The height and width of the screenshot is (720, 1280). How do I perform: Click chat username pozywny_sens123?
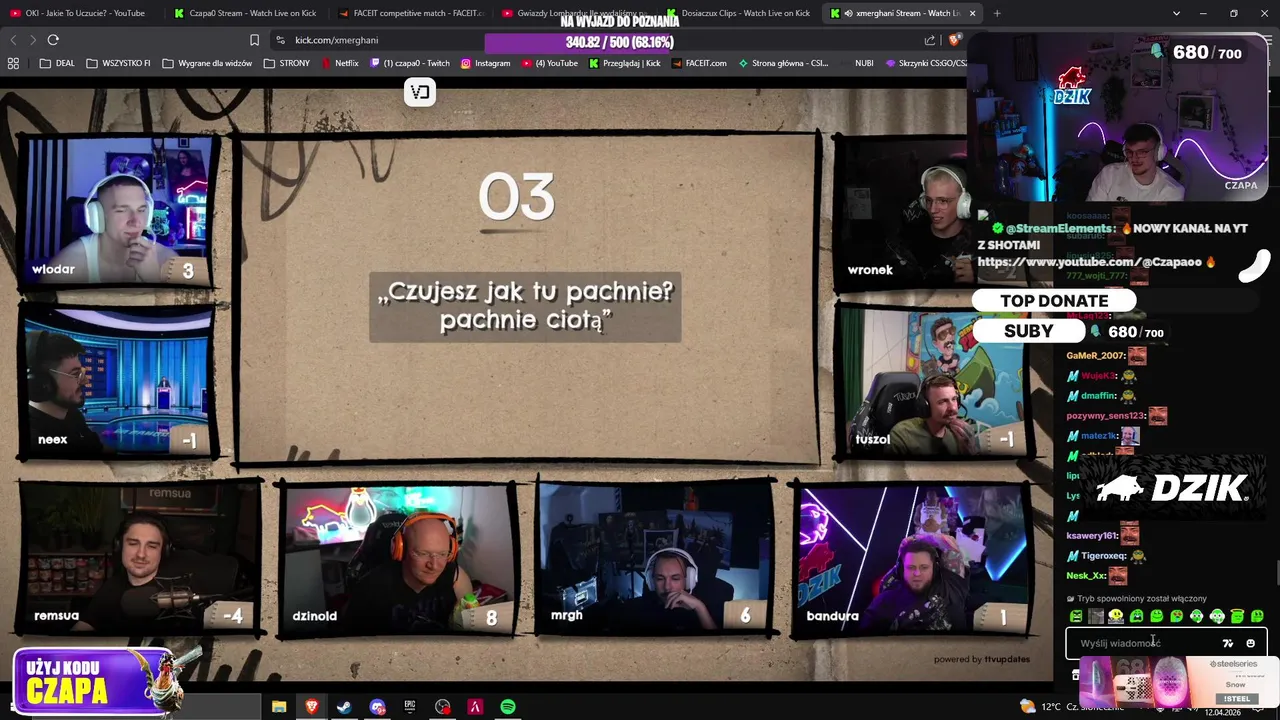1105,416
